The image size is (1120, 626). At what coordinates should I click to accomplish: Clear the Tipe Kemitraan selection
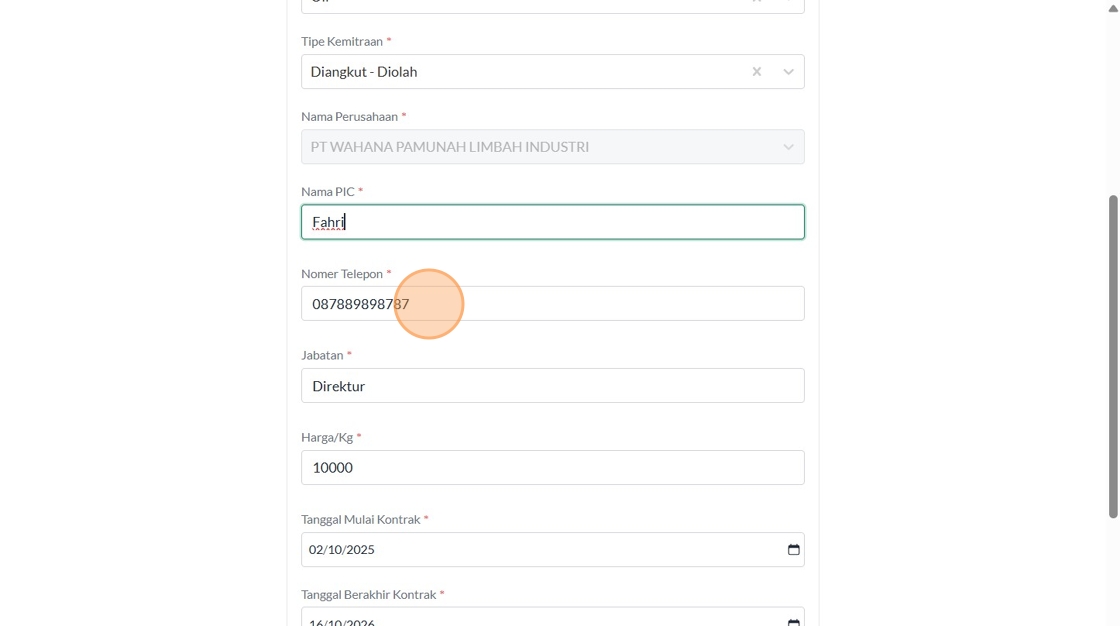(757, 72)
